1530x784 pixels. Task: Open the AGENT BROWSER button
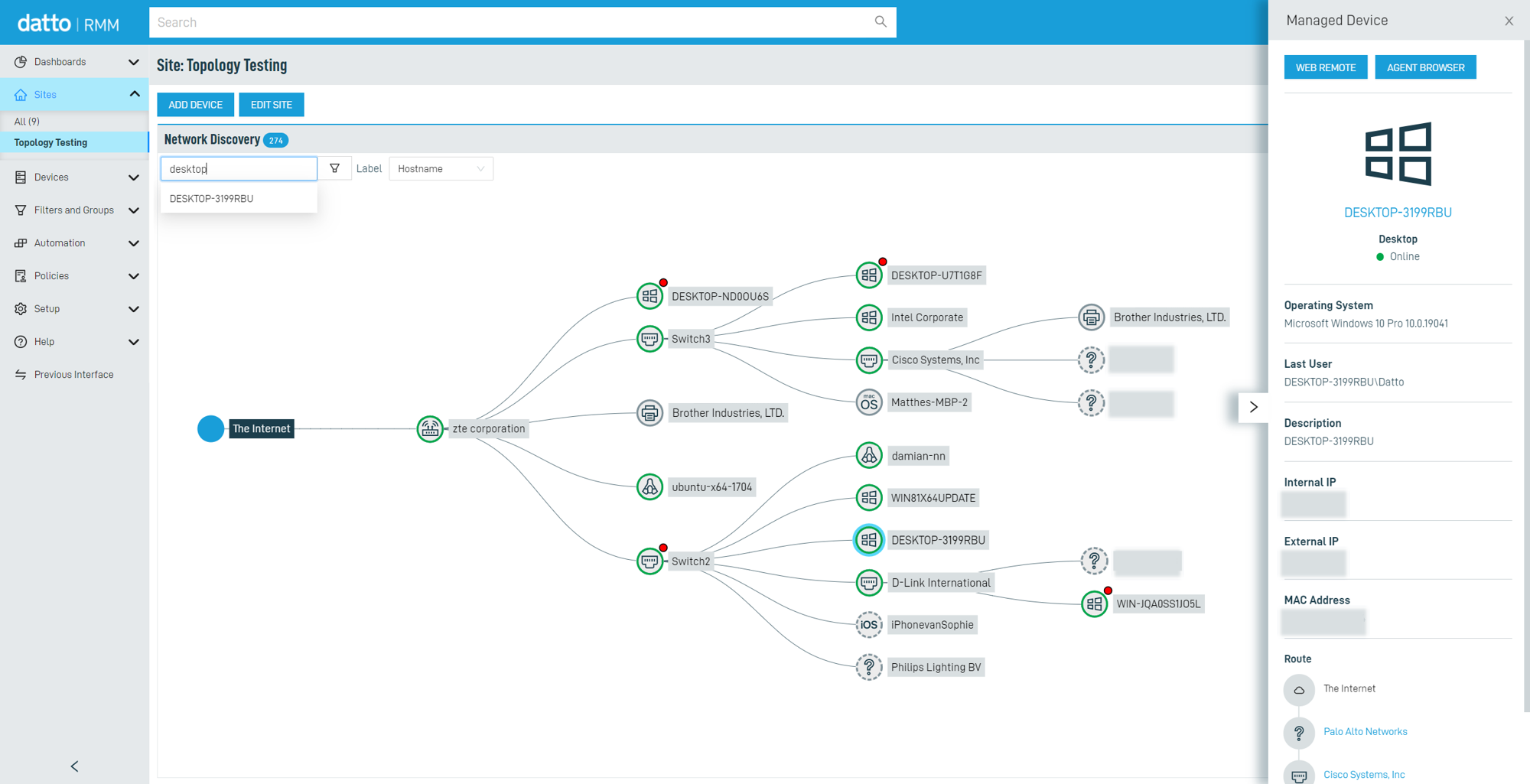point(1426,67)
